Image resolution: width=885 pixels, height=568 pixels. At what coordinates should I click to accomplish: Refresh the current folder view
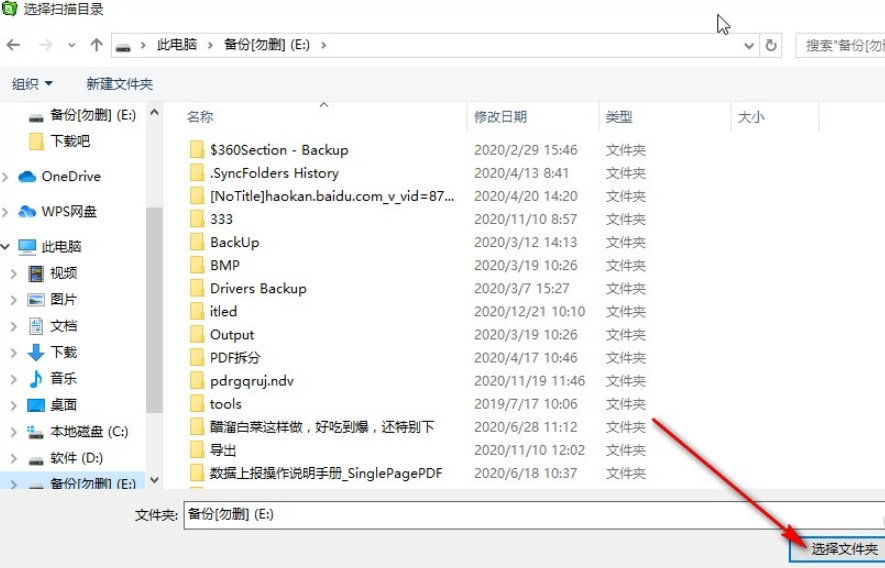[x=771, y=45]
